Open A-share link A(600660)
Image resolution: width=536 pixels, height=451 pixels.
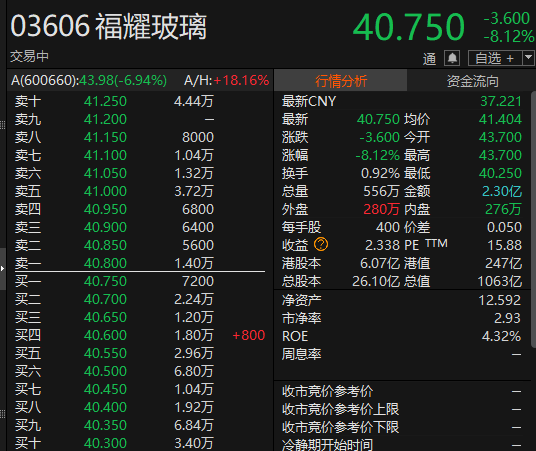(x=89, y=81)
